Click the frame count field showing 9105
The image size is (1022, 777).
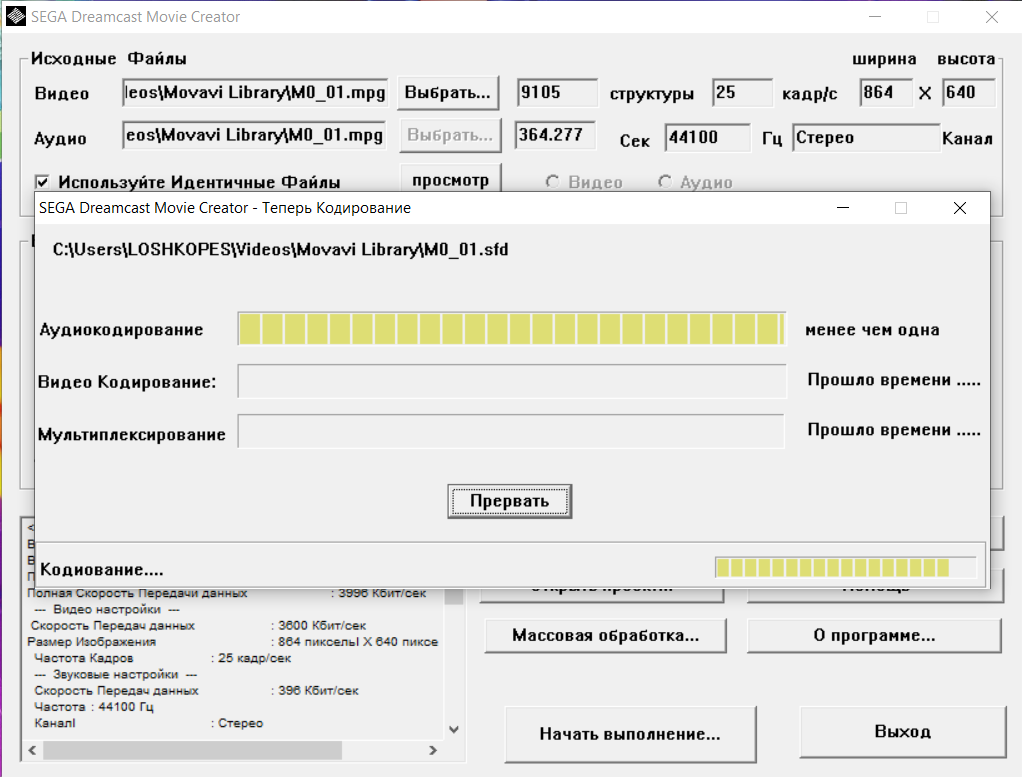[557, 93]
